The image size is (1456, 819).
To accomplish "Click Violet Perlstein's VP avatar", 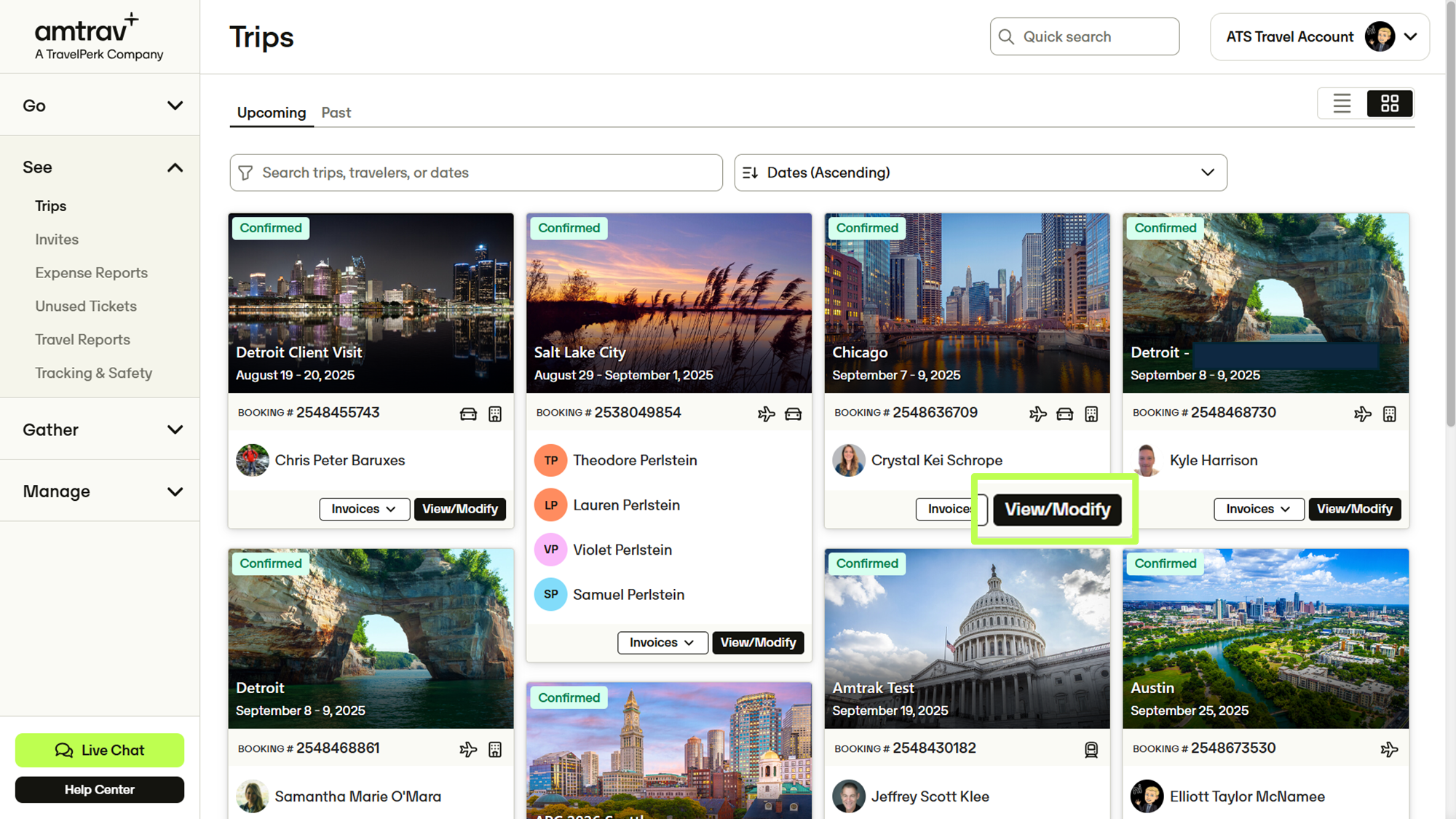I will 550,550.
